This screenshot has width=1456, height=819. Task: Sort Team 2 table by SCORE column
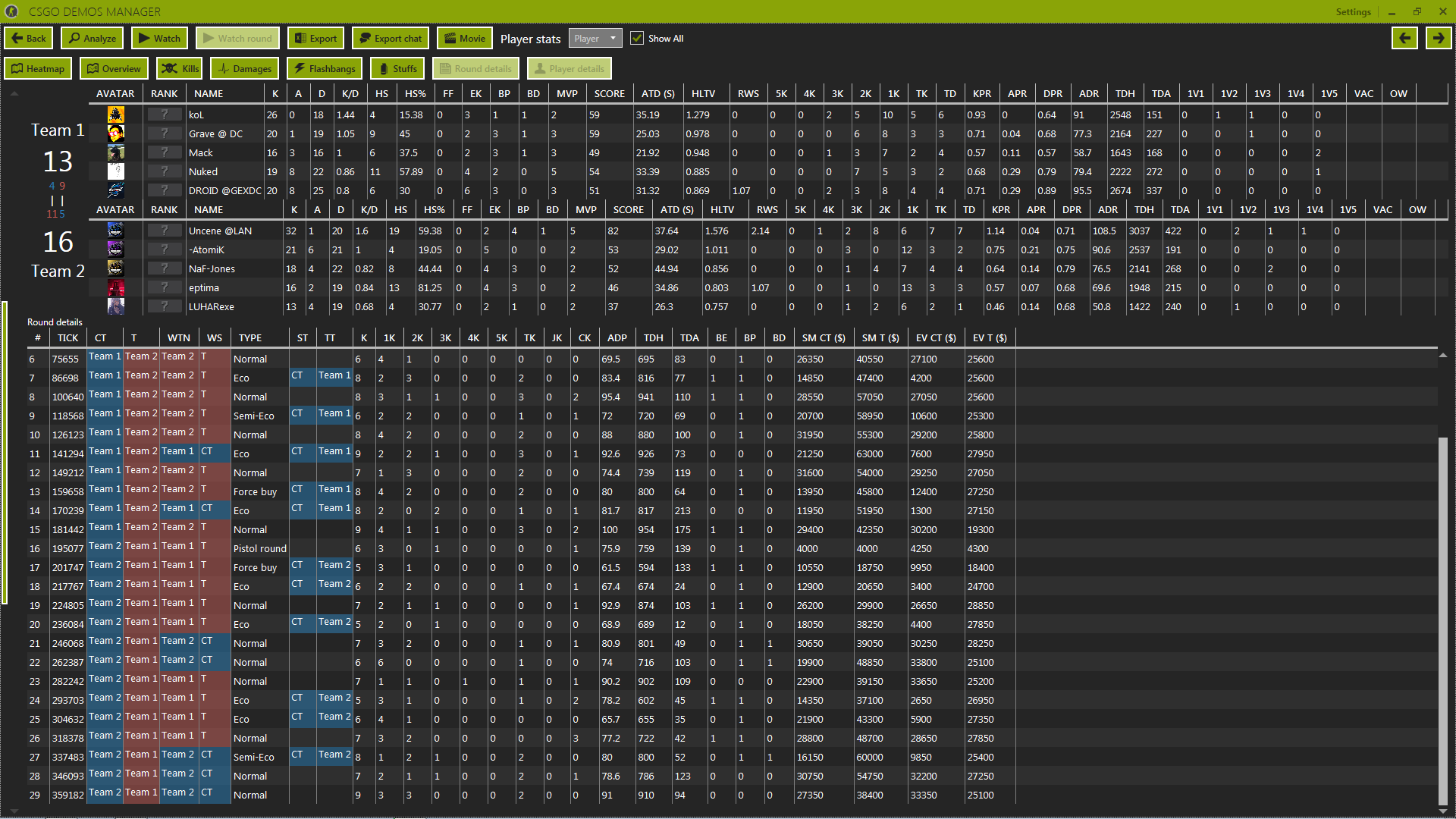(629, 210)
